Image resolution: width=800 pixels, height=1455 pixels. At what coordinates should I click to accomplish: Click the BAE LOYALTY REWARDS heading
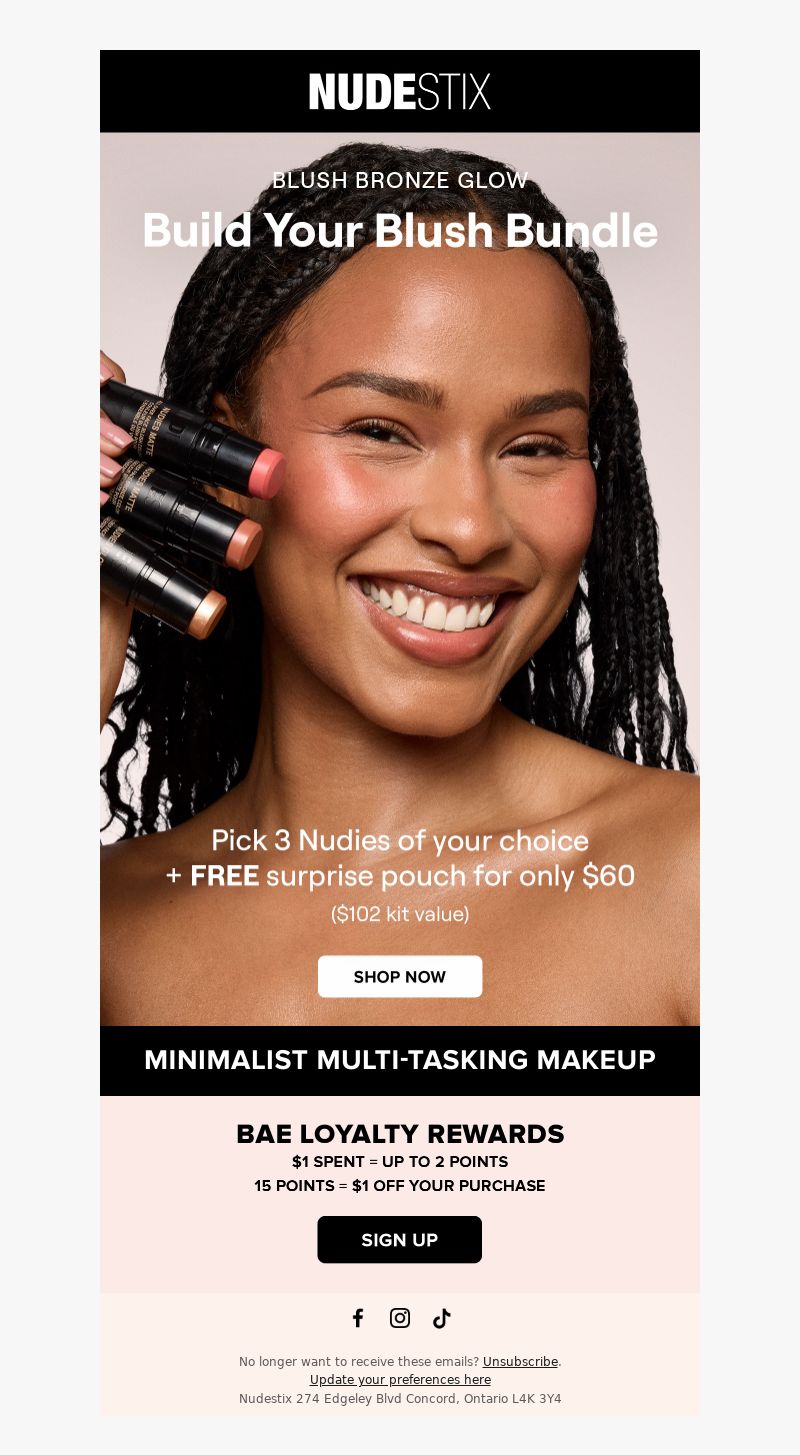(400, 1134)
